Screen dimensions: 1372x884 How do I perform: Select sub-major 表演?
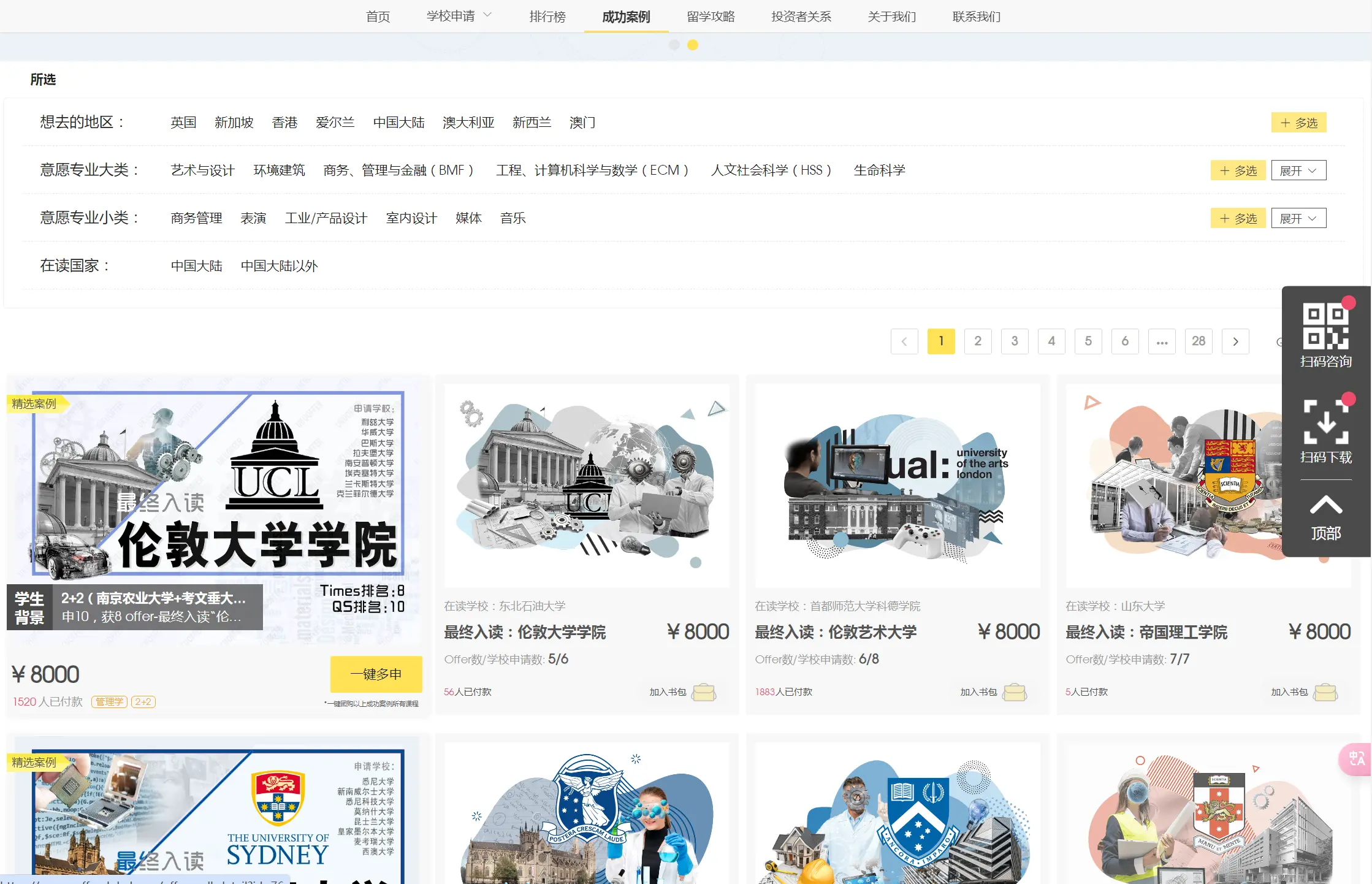click(x=253, y=218)
